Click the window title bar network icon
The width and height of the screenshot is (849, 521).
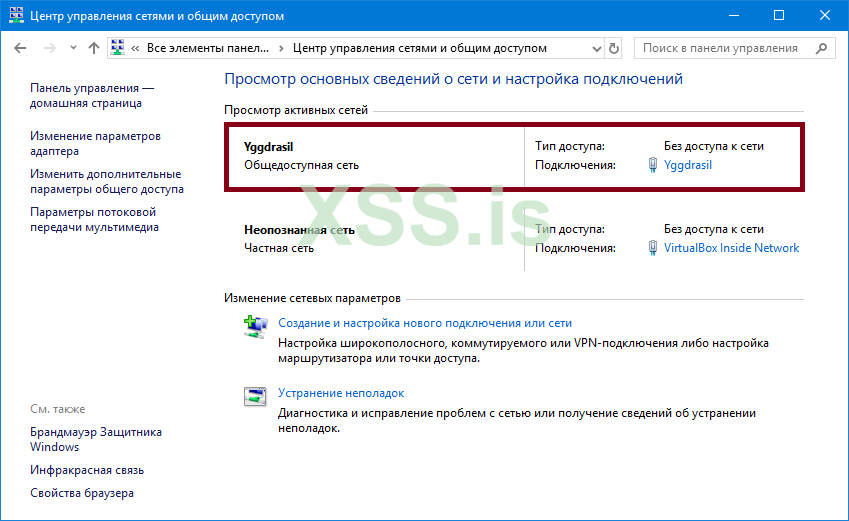point(16,15)
